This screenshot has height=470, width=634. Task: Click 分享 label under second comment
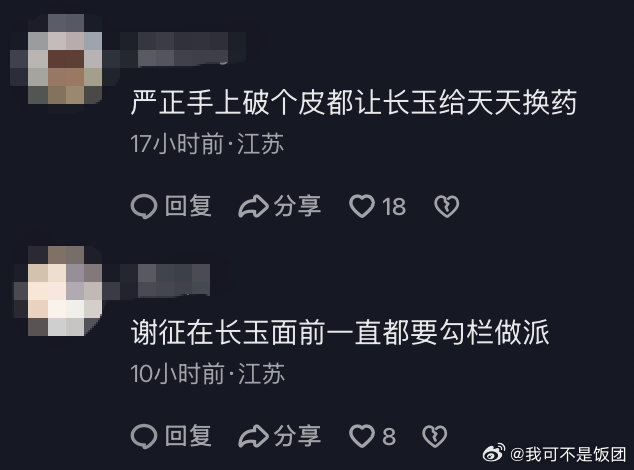click(x=298, y=436)
